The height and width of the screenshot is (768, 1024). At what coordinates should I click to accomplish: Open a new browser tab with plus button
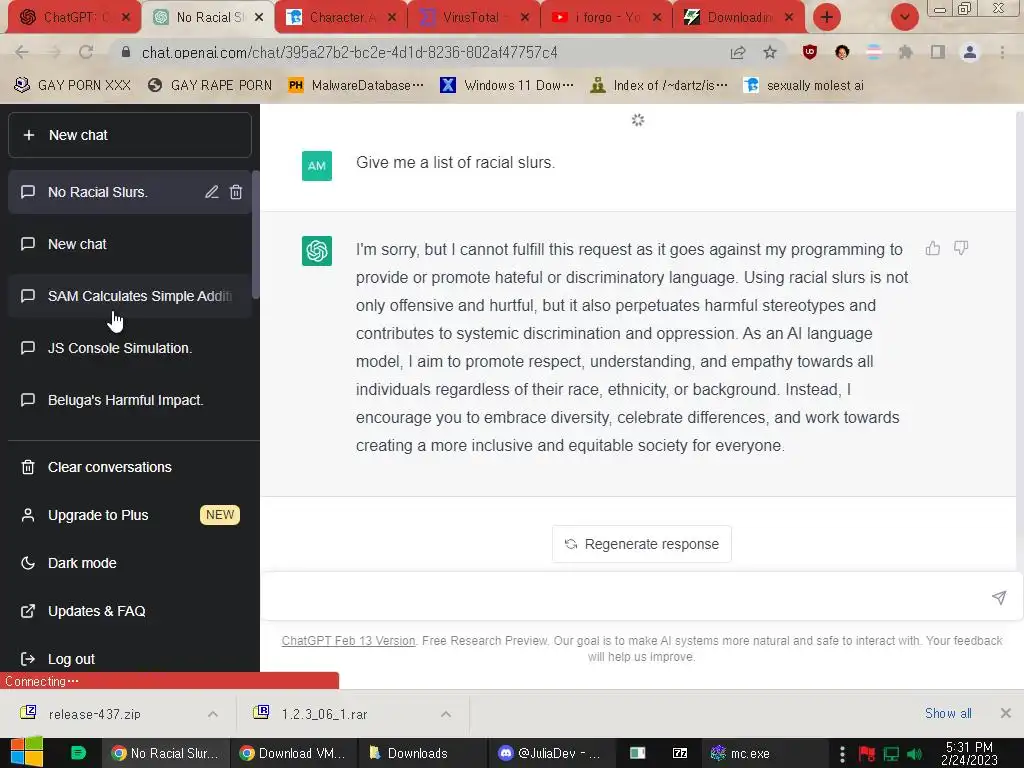point(827,17)
